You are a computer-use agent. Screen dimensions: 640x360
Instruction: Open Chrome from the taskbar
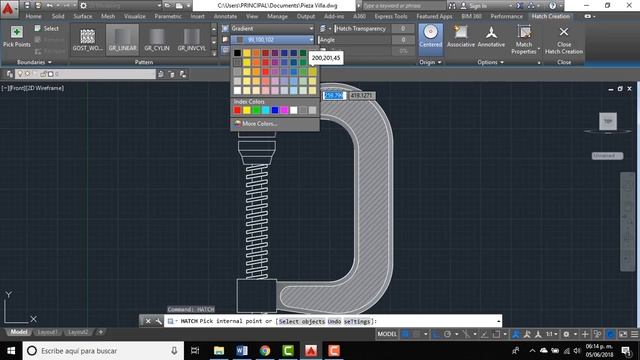[x=265, y=351]
